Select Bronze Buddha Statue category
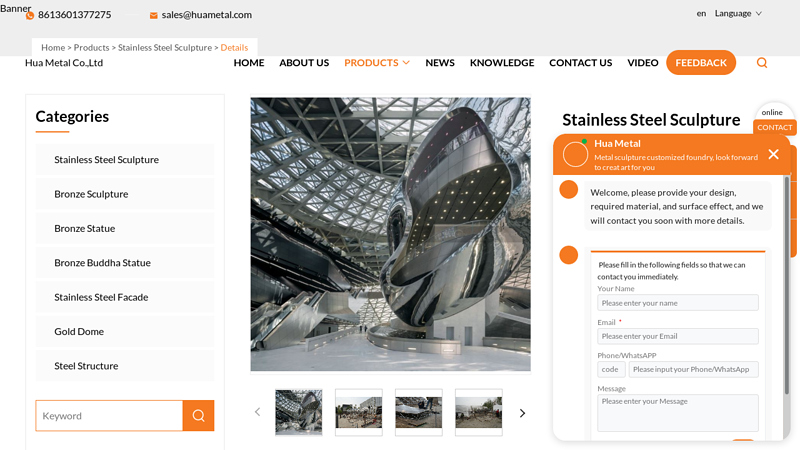 click(125, 263)
